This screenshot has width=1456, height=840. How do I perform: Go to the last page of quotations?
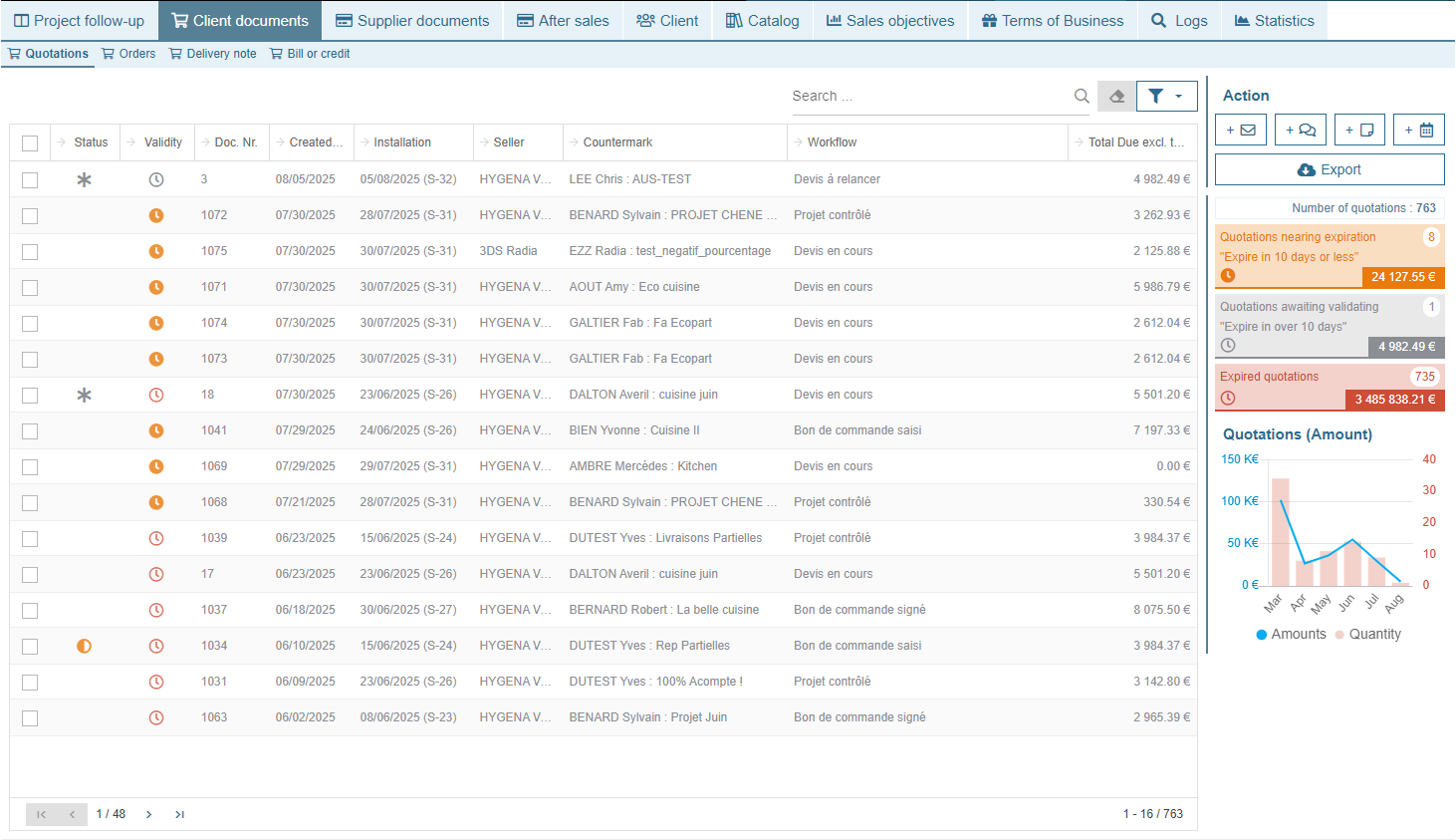tap(179, 814)
